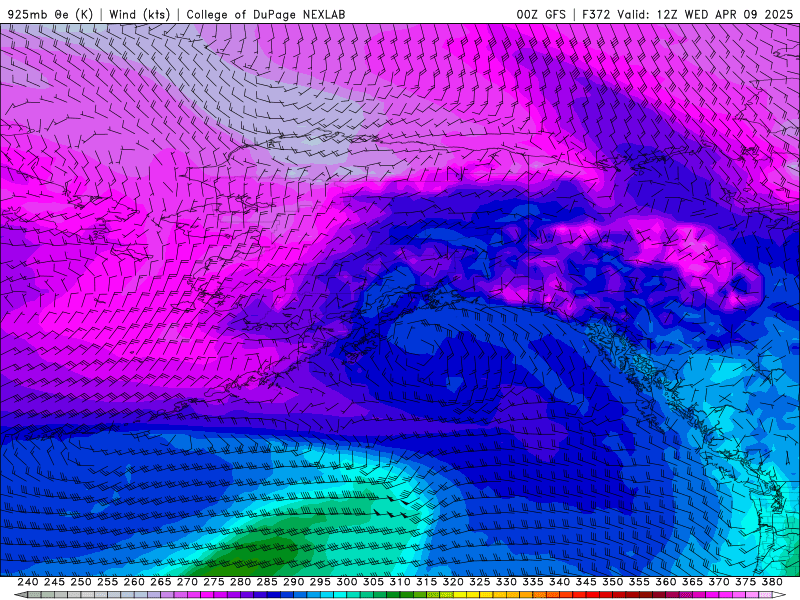Click the 370 color scale label
800x600 pixels.
point(719,582)
